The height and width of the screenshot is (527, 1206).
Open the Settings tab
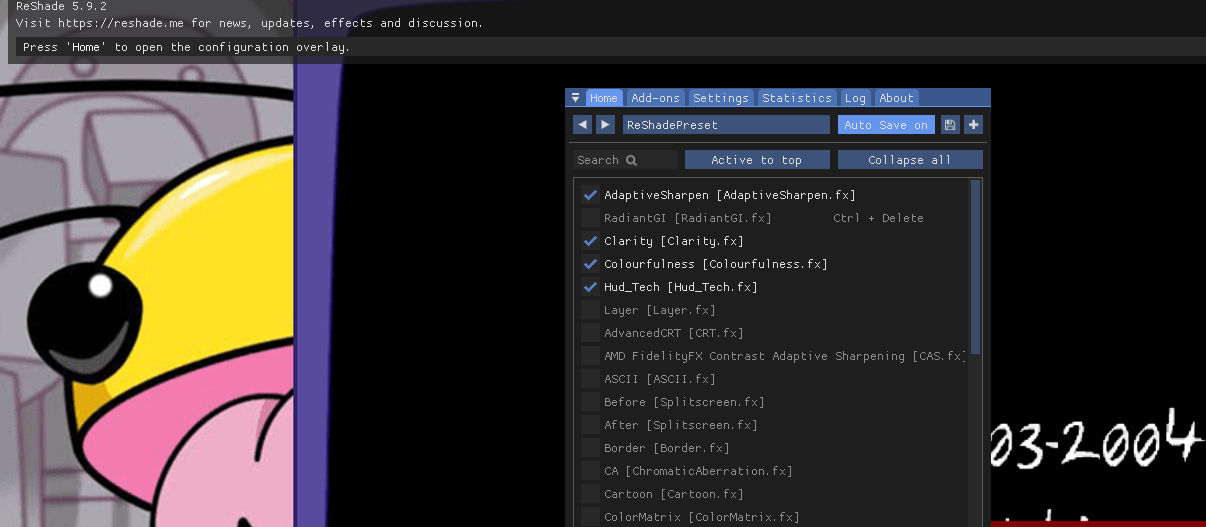point(720,98)
